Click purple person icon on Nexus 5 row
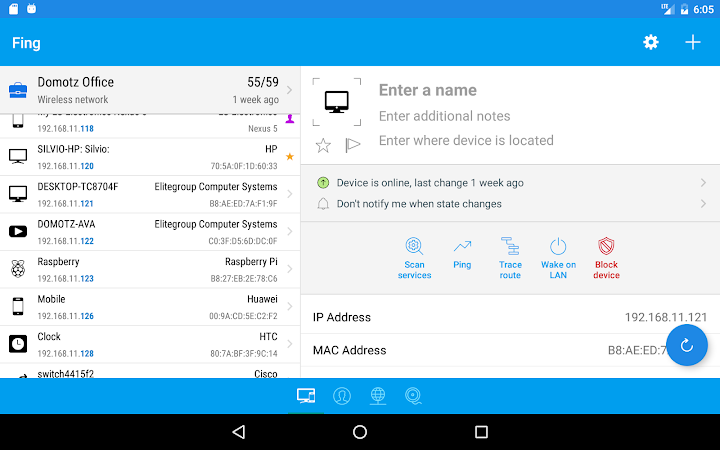This screenshot has height=450, width=720. [x=290, y=119]
